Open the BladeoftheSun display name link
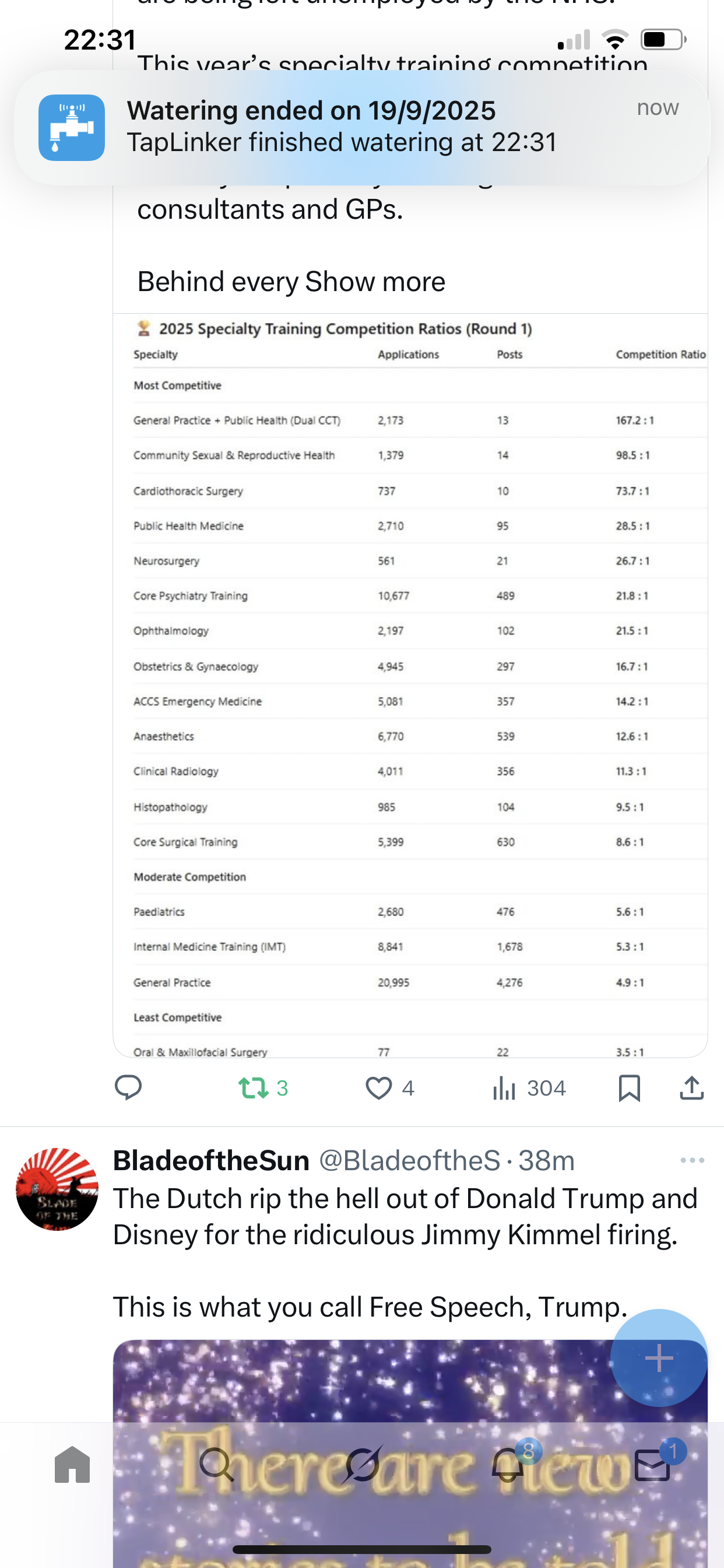 pos(211,1161)
